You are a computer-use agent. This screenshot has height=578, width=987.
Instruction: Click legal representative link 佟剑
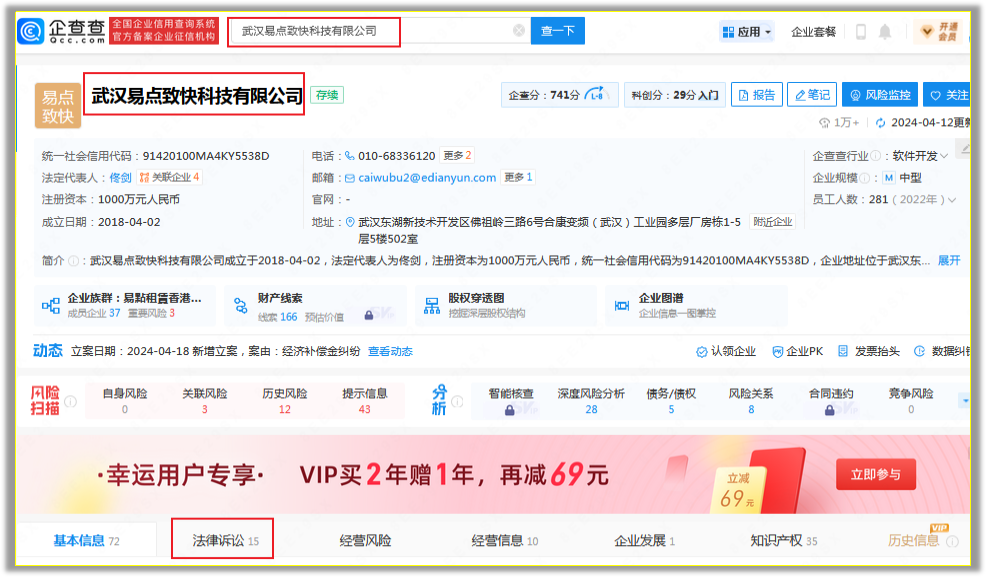coord(120,178)
